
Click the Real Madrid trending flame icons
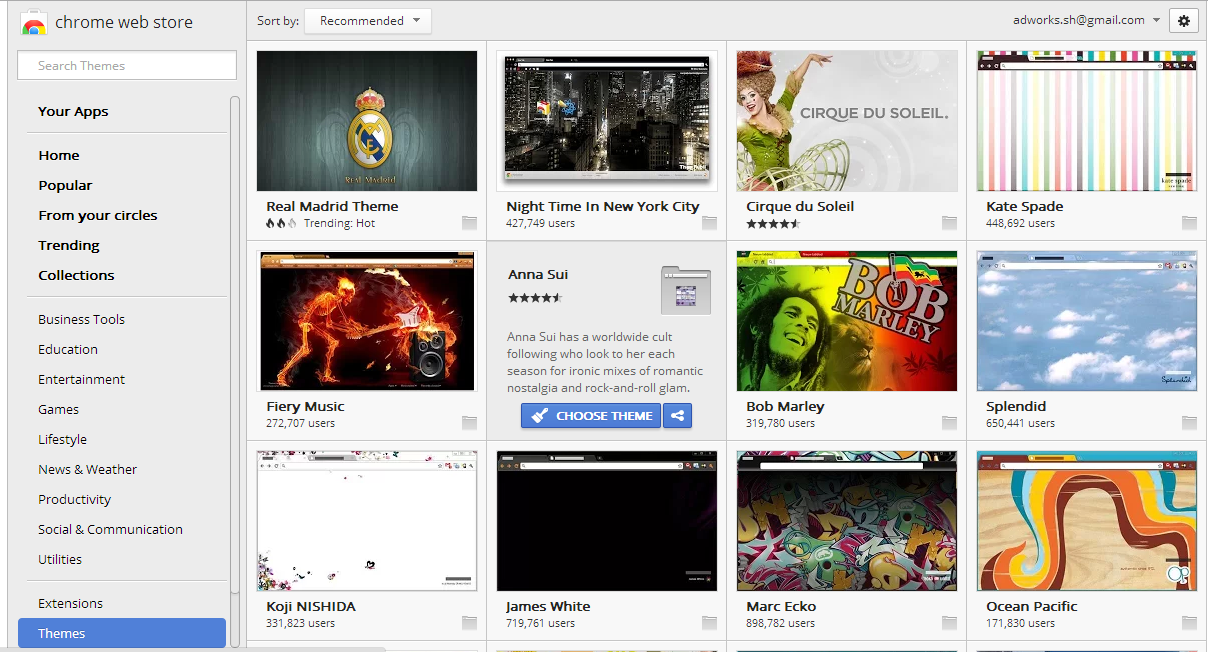pyautogui.click(x=281, y=224)
